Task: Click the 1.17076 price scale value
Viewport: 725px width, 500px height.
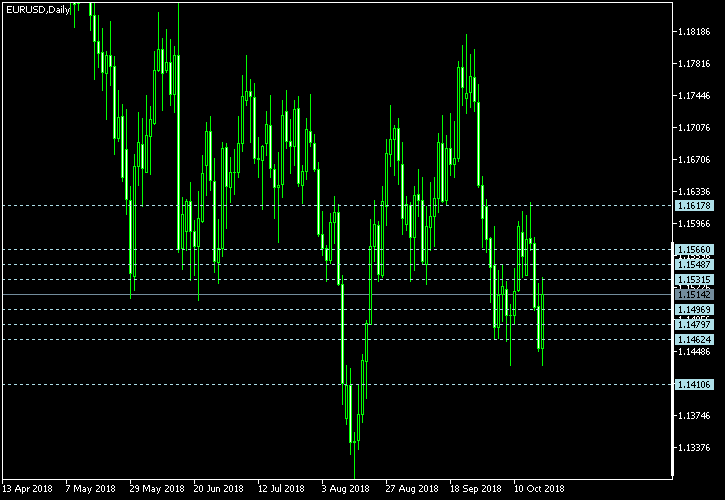Action: pos(694,128)
